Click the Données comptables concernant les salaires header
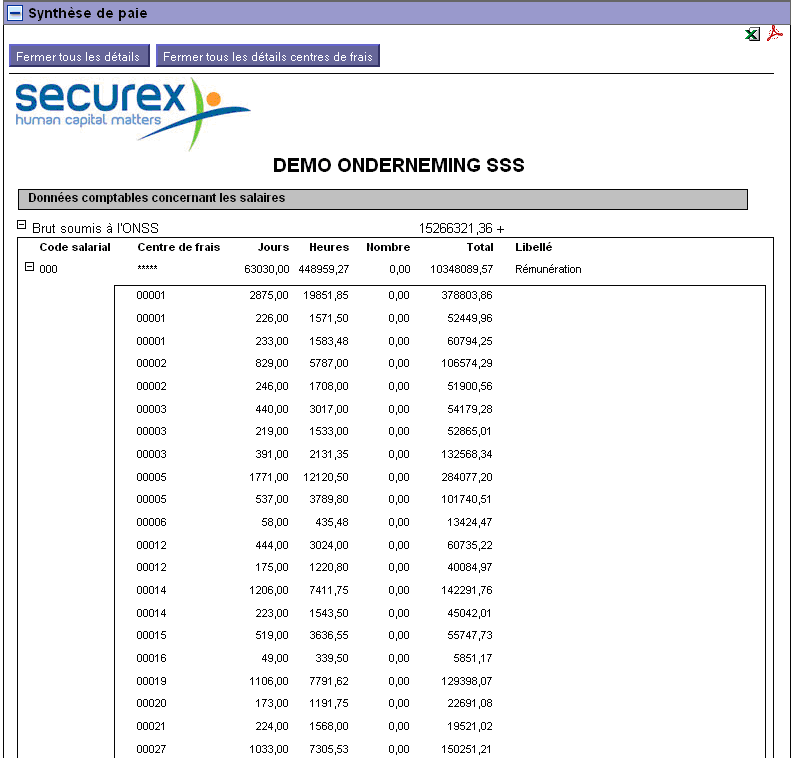 (383, 199)
